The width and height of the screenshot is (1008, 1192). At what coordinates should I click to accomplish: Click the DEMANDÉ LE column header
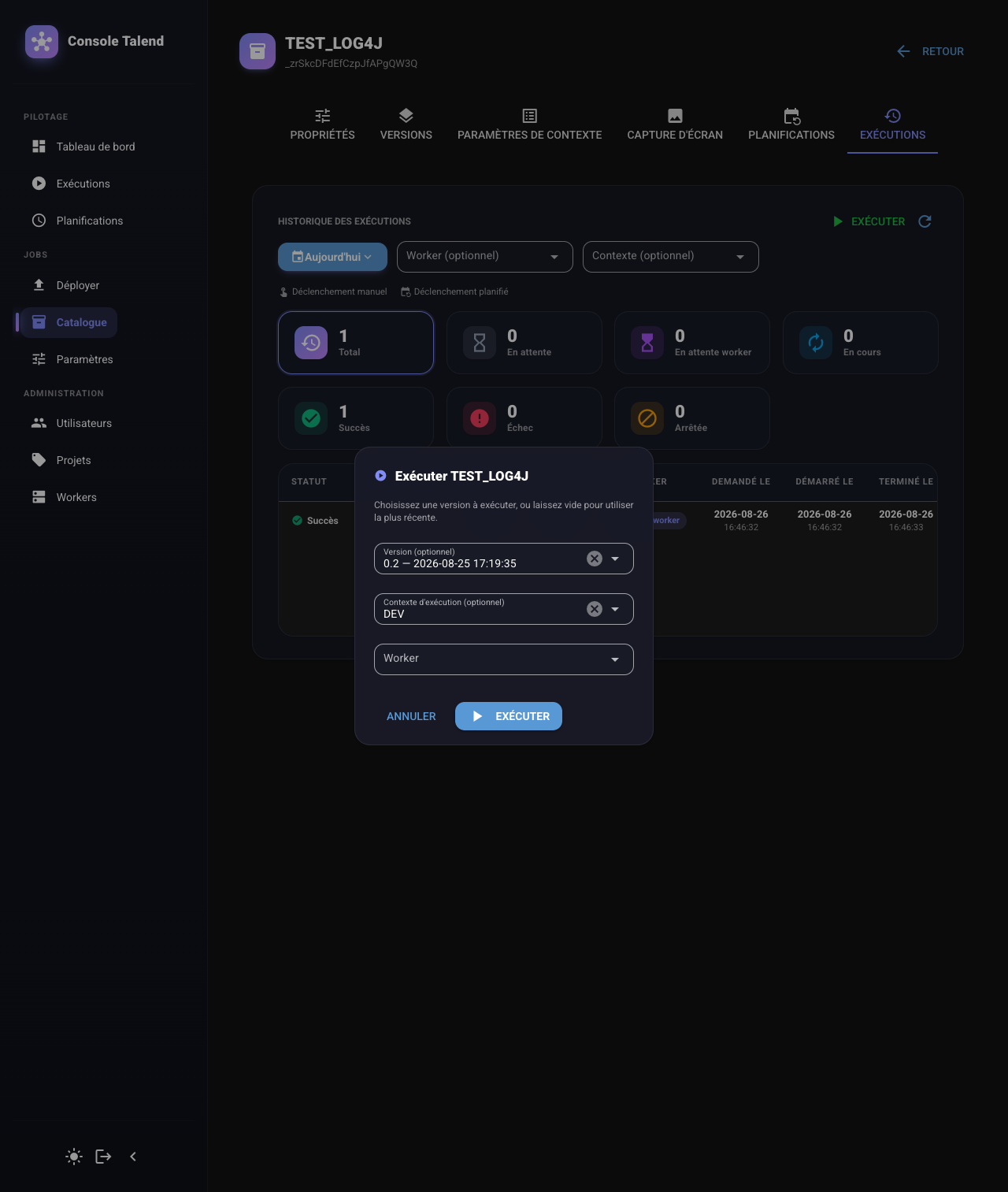click(741, 481)
